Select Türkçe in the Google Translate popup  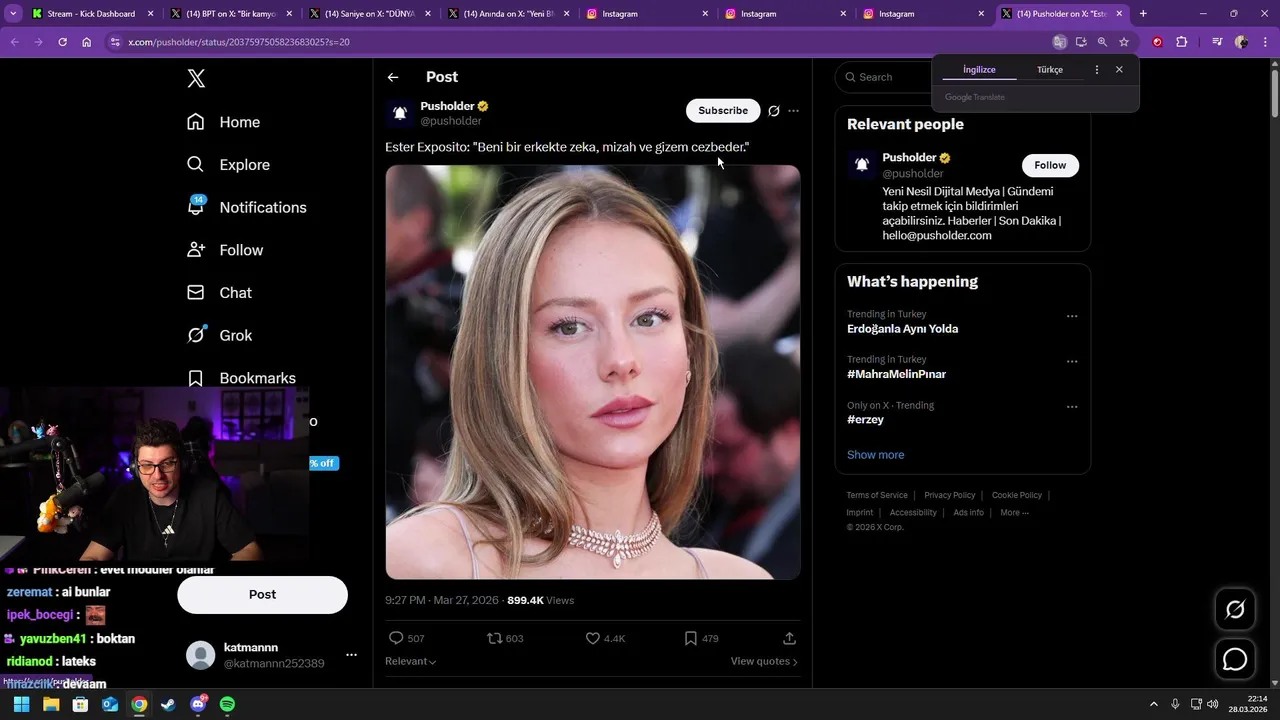tap(1050, 70)
